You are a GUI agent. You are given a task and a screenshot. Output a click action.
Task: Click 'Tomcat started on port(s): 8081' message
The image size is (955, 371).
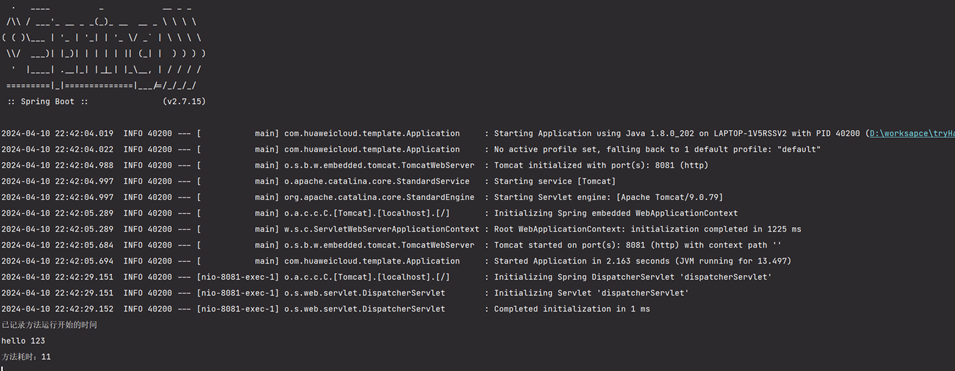[x=638, y=245]
